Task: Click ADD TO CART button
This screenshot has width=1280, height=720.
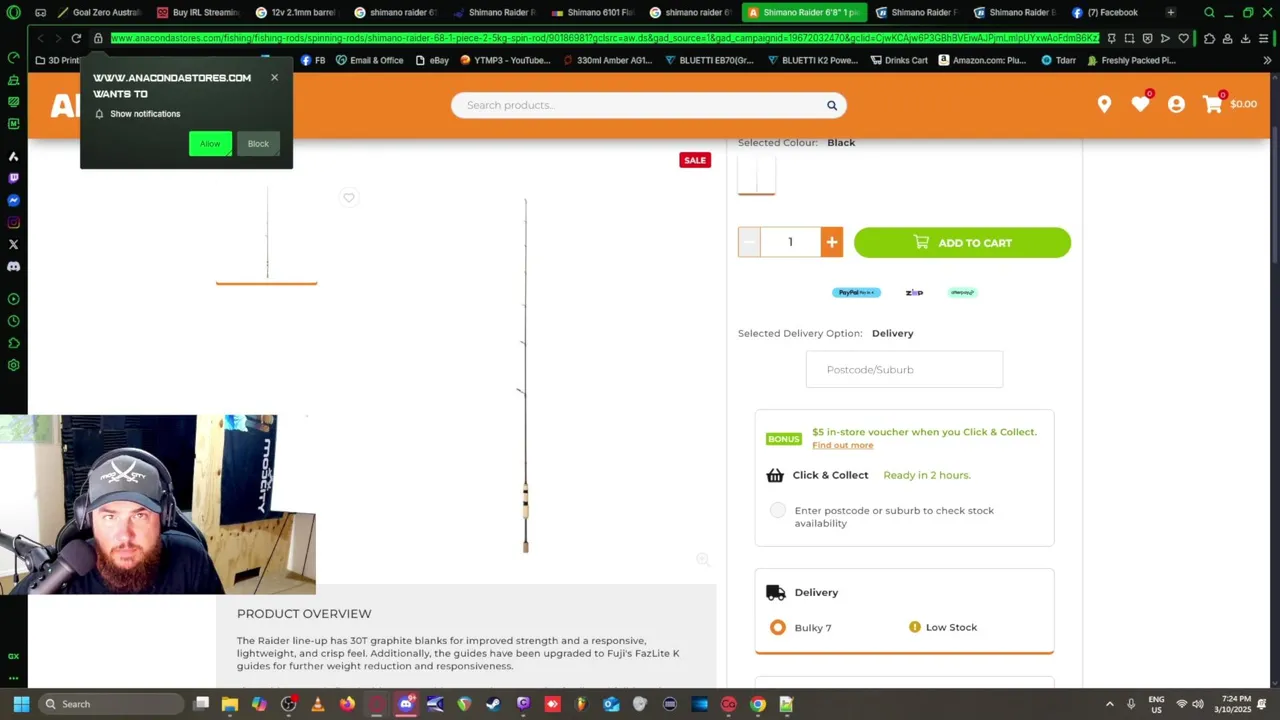Action: point(962,243)
